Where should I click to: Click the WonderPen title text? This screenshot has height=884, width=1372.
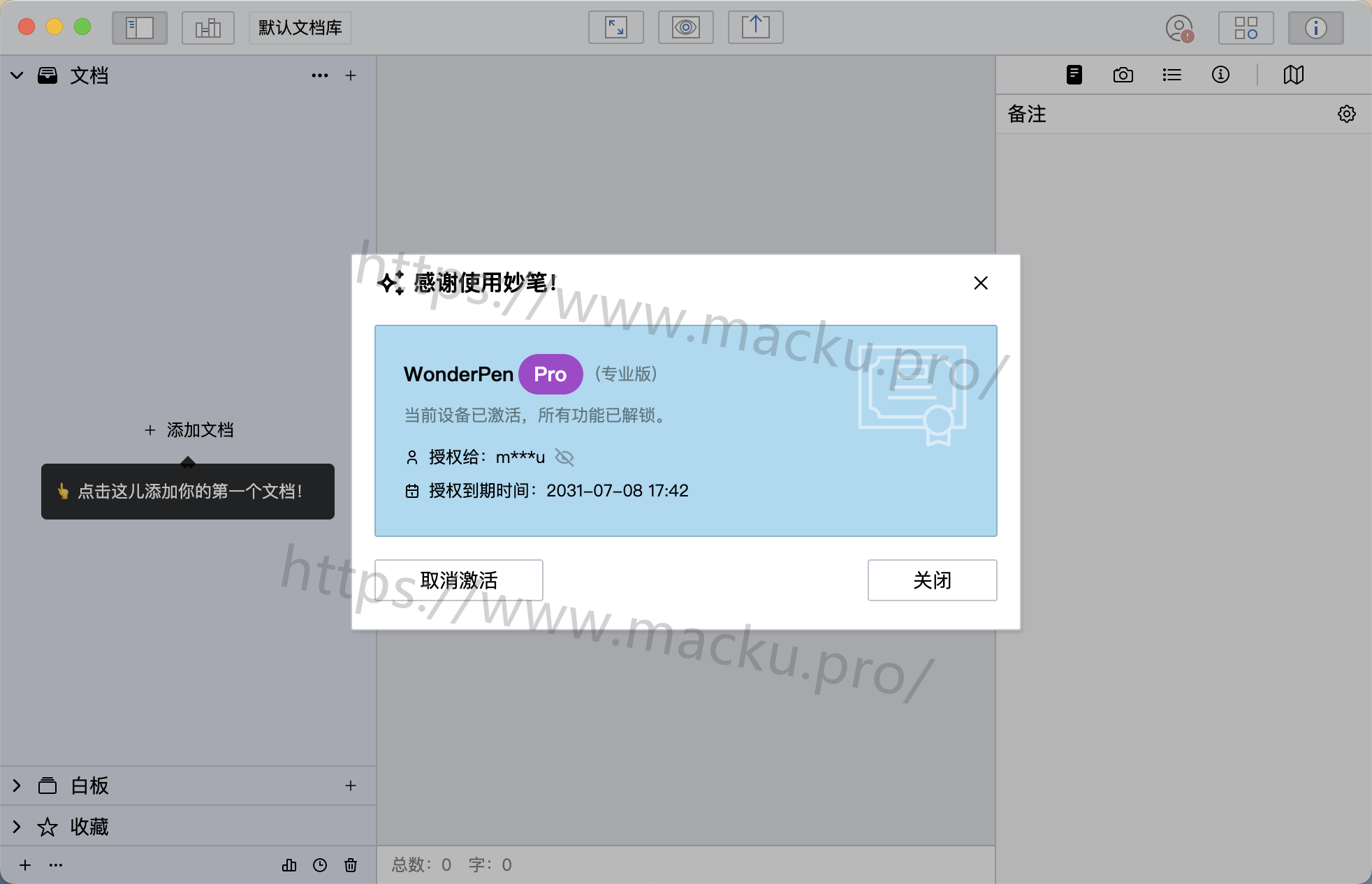(458, 374)
